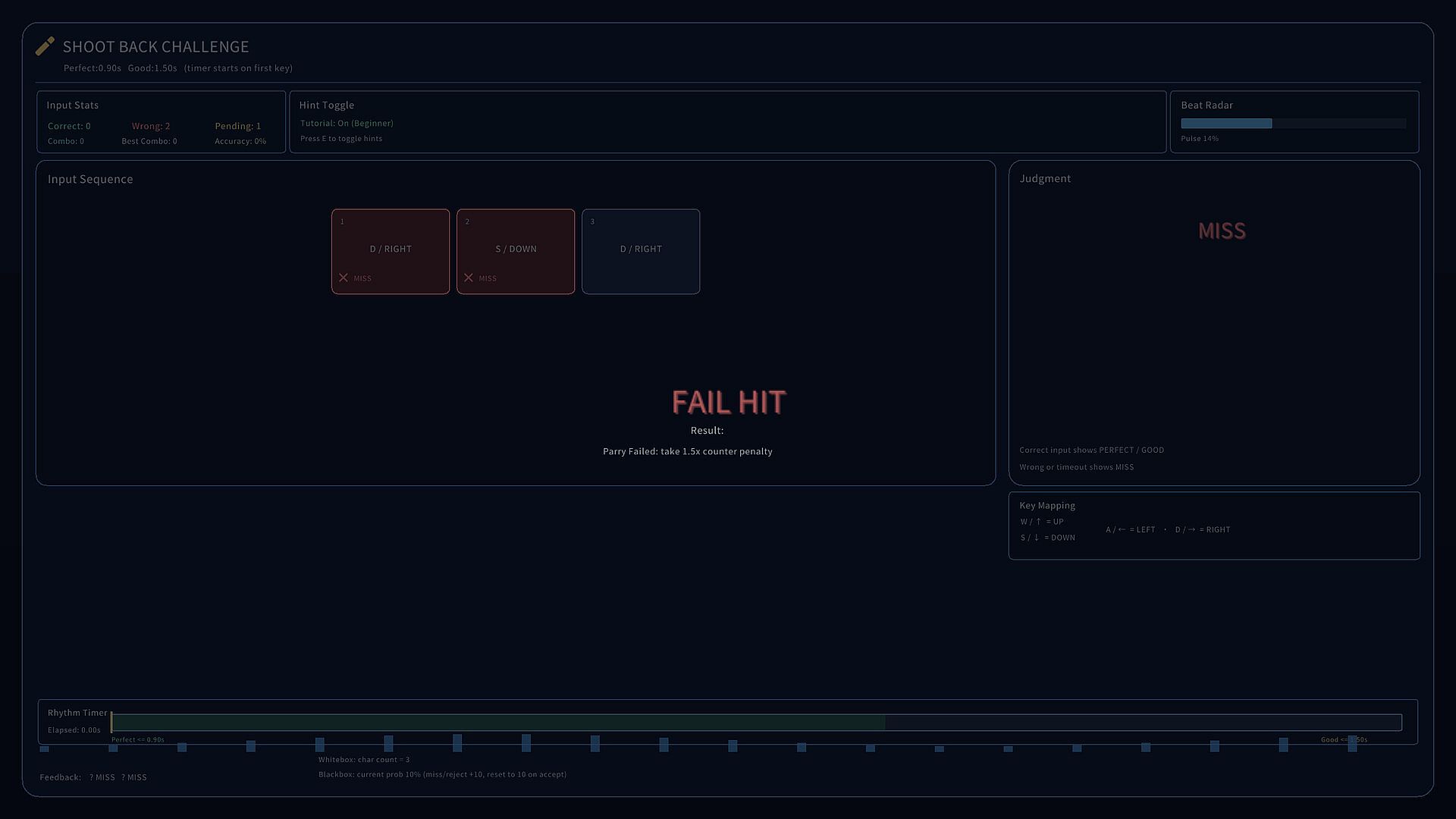Click the 'Press E to toggle hints' text

[341, 139]
